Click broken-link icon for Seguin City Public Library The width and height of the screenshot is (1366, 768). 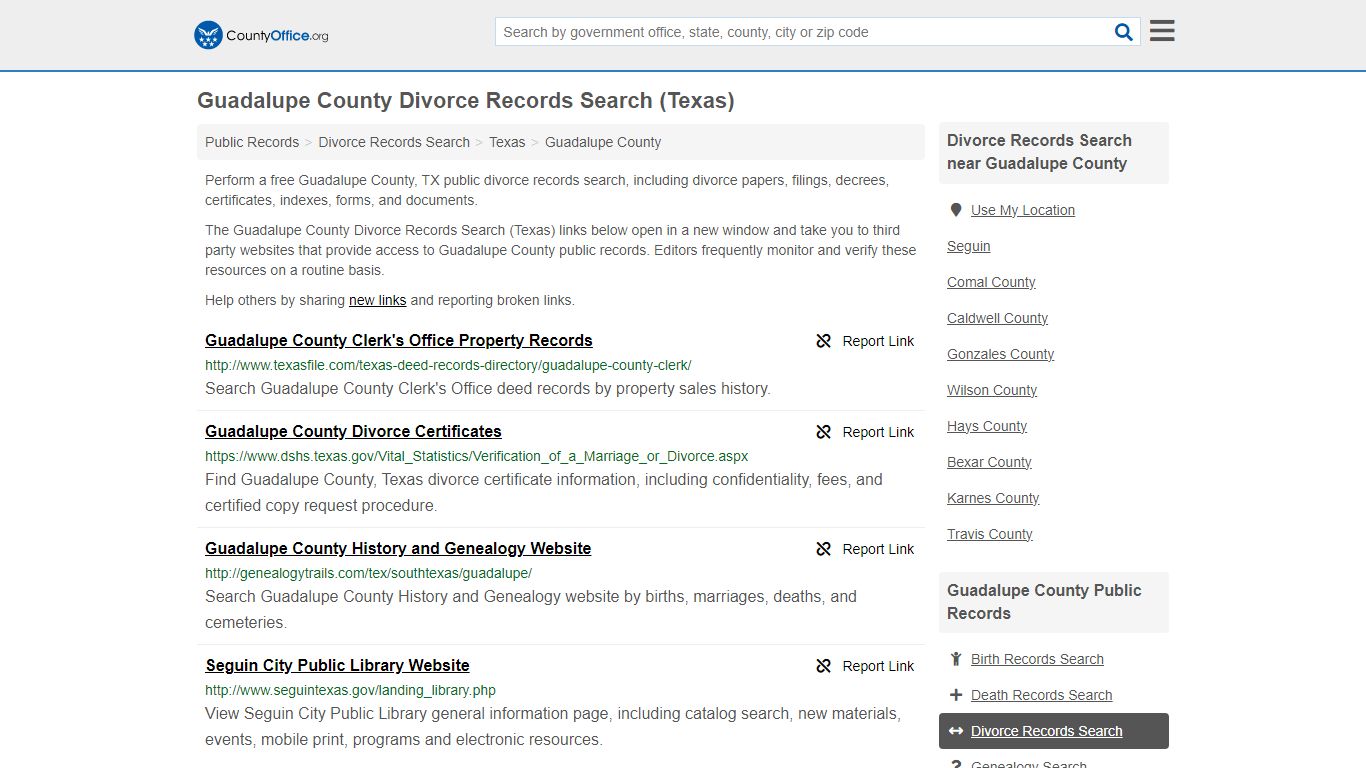823,666
